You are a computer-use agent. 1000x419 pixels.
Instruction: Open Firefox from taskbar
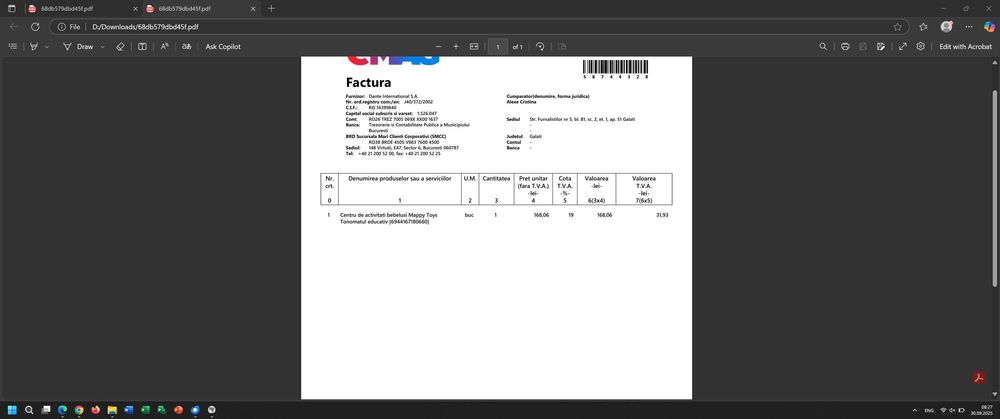pos(95,409)
